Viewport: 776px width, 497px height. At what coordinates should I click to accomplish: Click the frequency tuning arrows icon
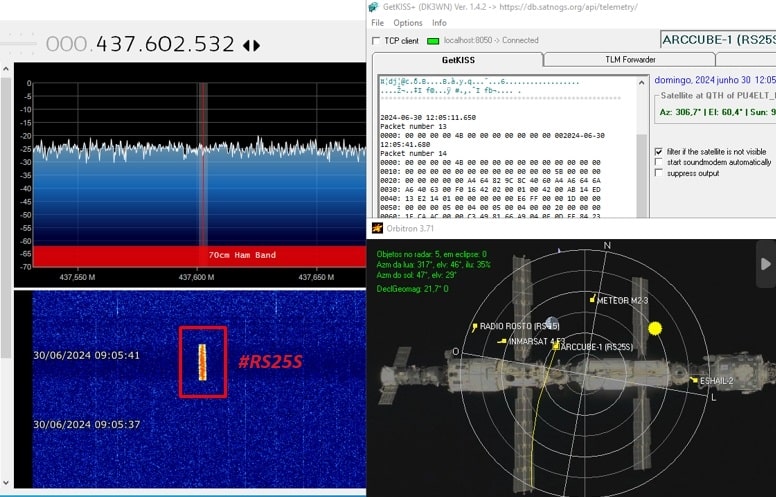[251, 45]
